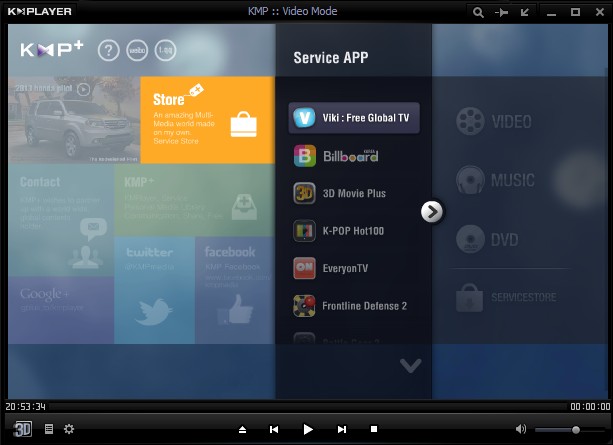The image size is (613, 445).
Task: Open the playlist icon
Action: (x=49, y=429)
